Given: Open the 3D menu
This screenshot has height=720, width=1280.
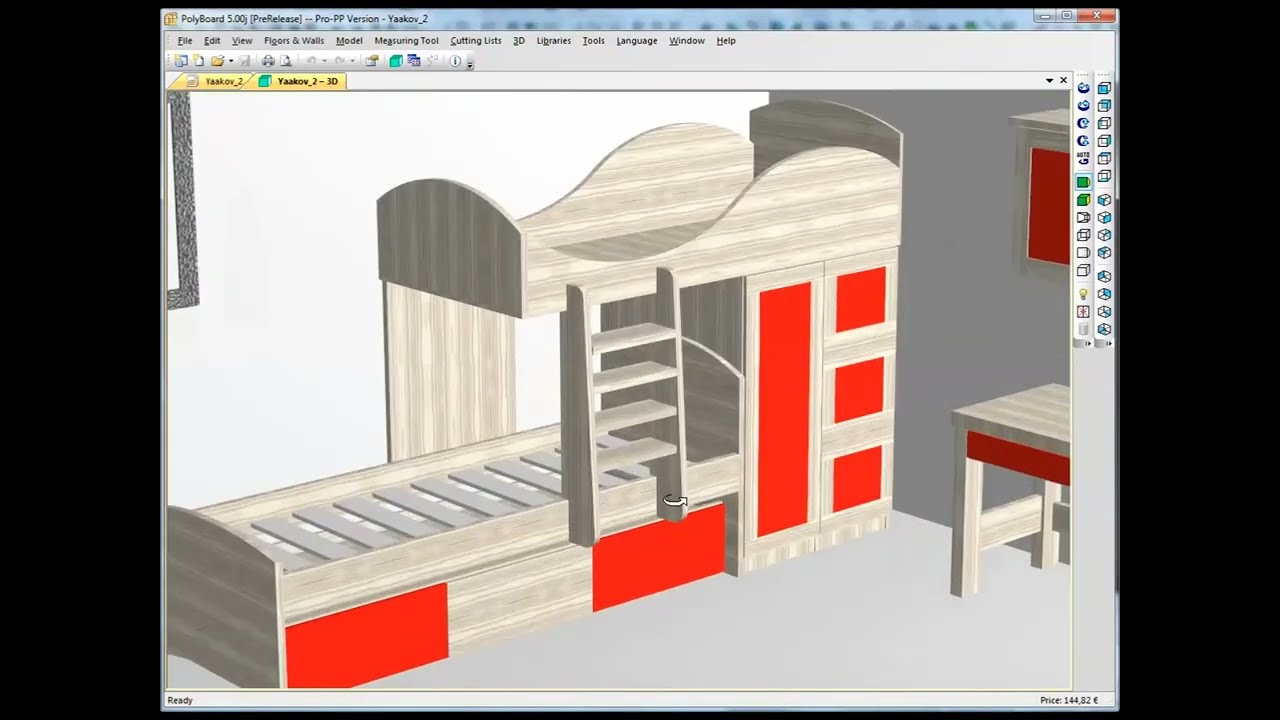Looking at the screenshot, I should (x=519, y=41).
